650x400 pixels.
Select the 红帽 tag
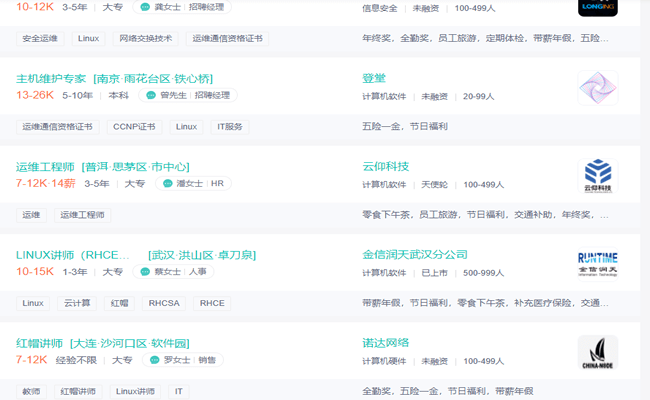tap(119, 303)
